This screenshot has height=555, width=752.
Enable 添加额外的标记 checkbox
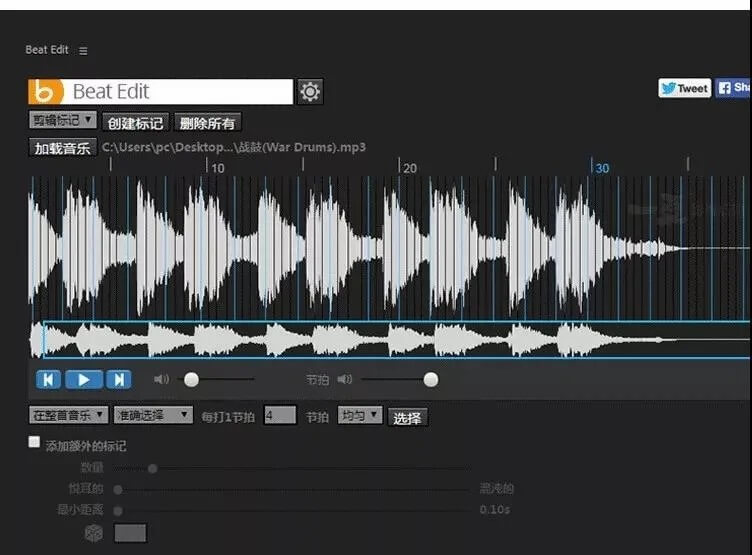coord(34,442)
